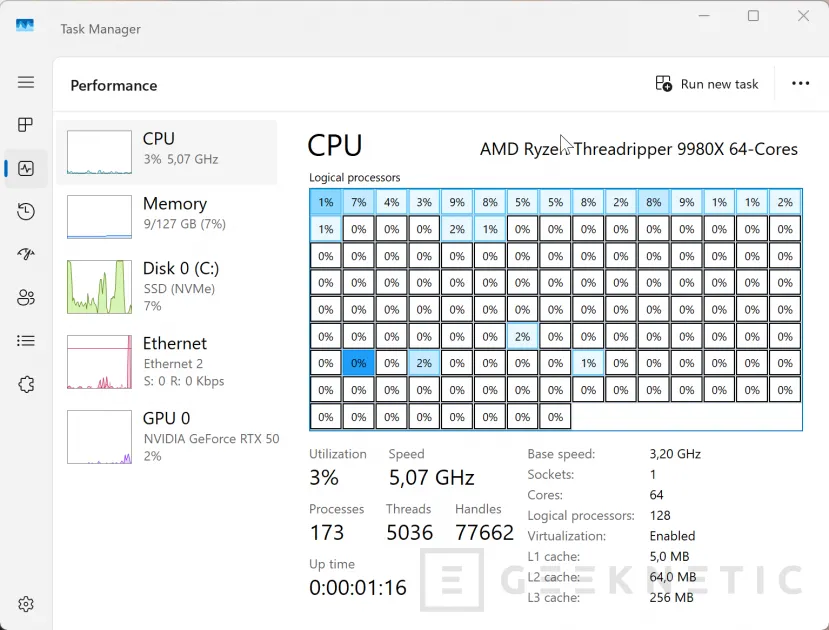Close the Task Manager window

pyautogui.click(x=803, y=16)
